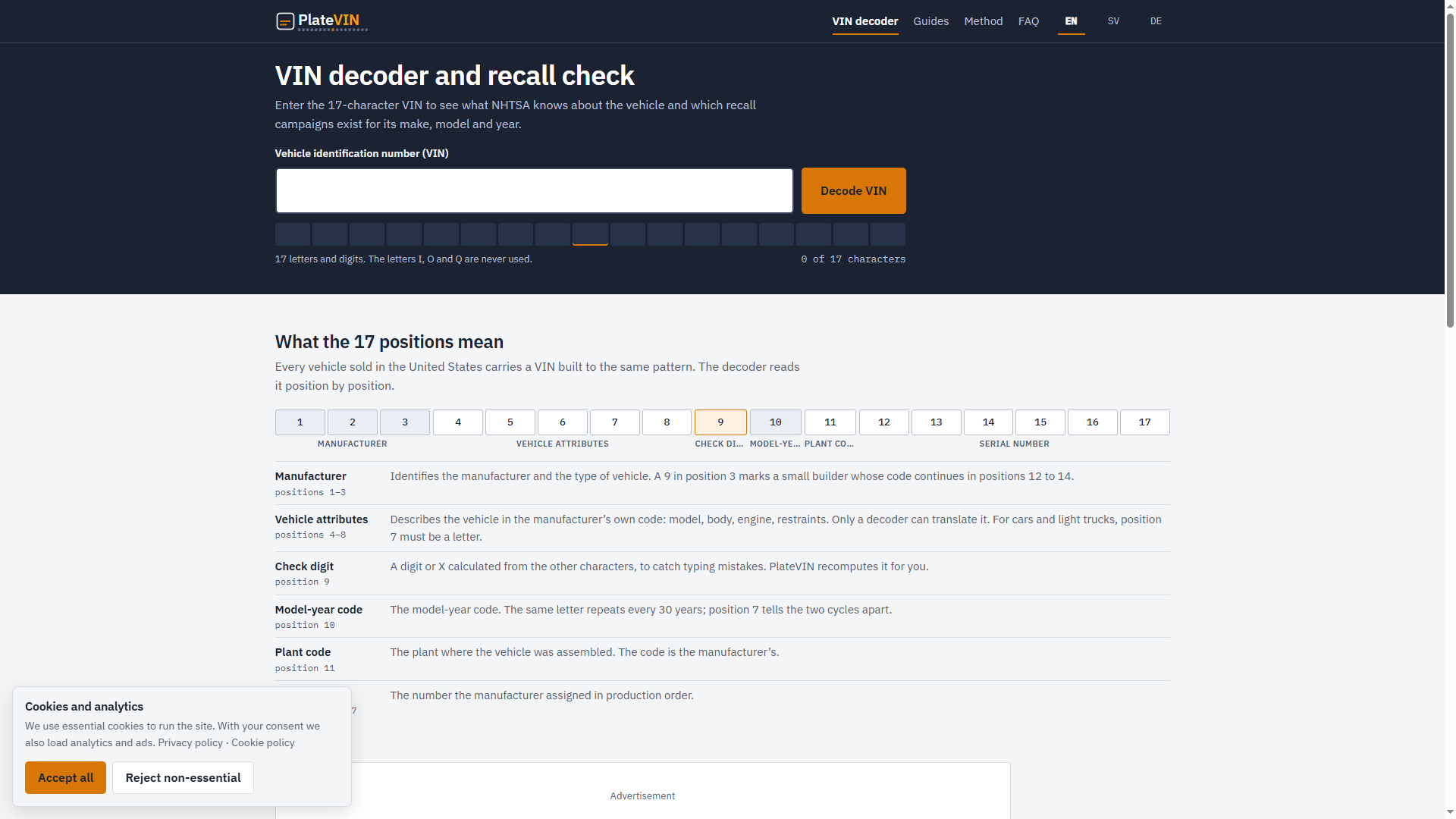This screenshot has height=819, width=1456.
Task: Switch language to SV
Action: [x=1113, y=21]
